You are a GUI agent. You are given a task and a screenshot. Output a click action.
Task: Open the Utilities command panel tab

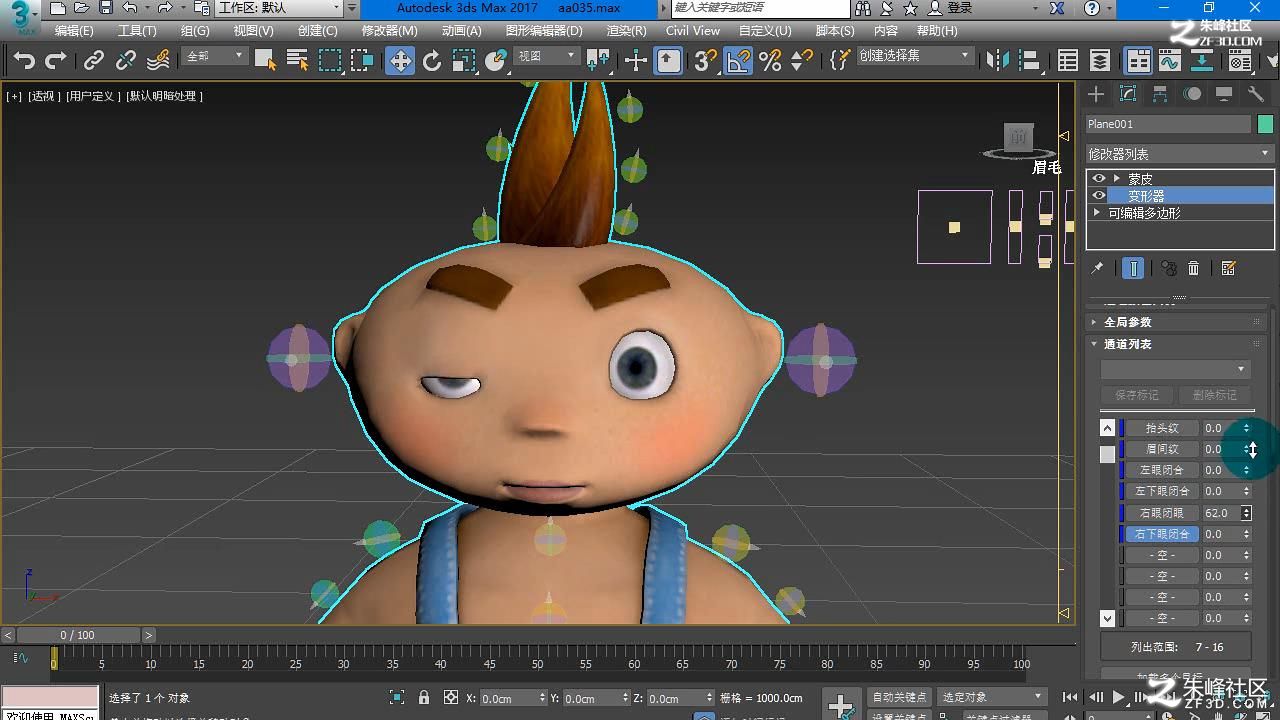[x=1256, y=94]
